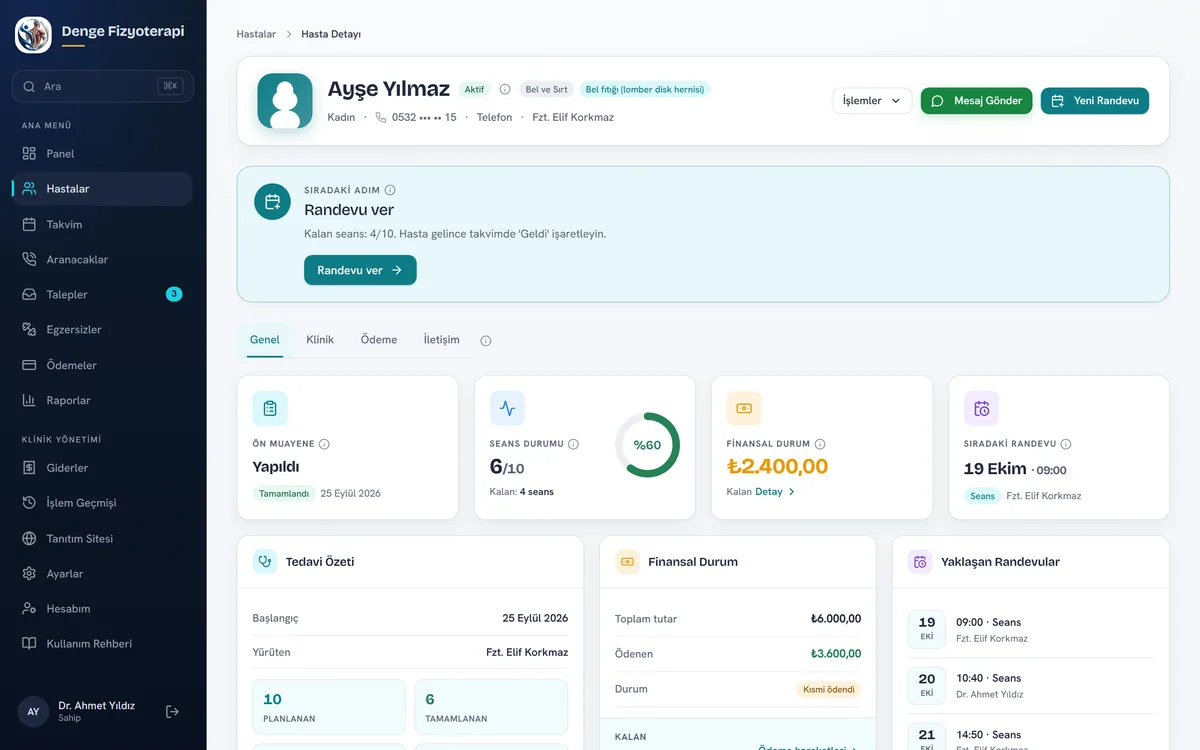The image size is (1200, 750).
Task: Click info icon beside SEANS DURUMU
Action: pyautogui.click(x=573, y=444)
